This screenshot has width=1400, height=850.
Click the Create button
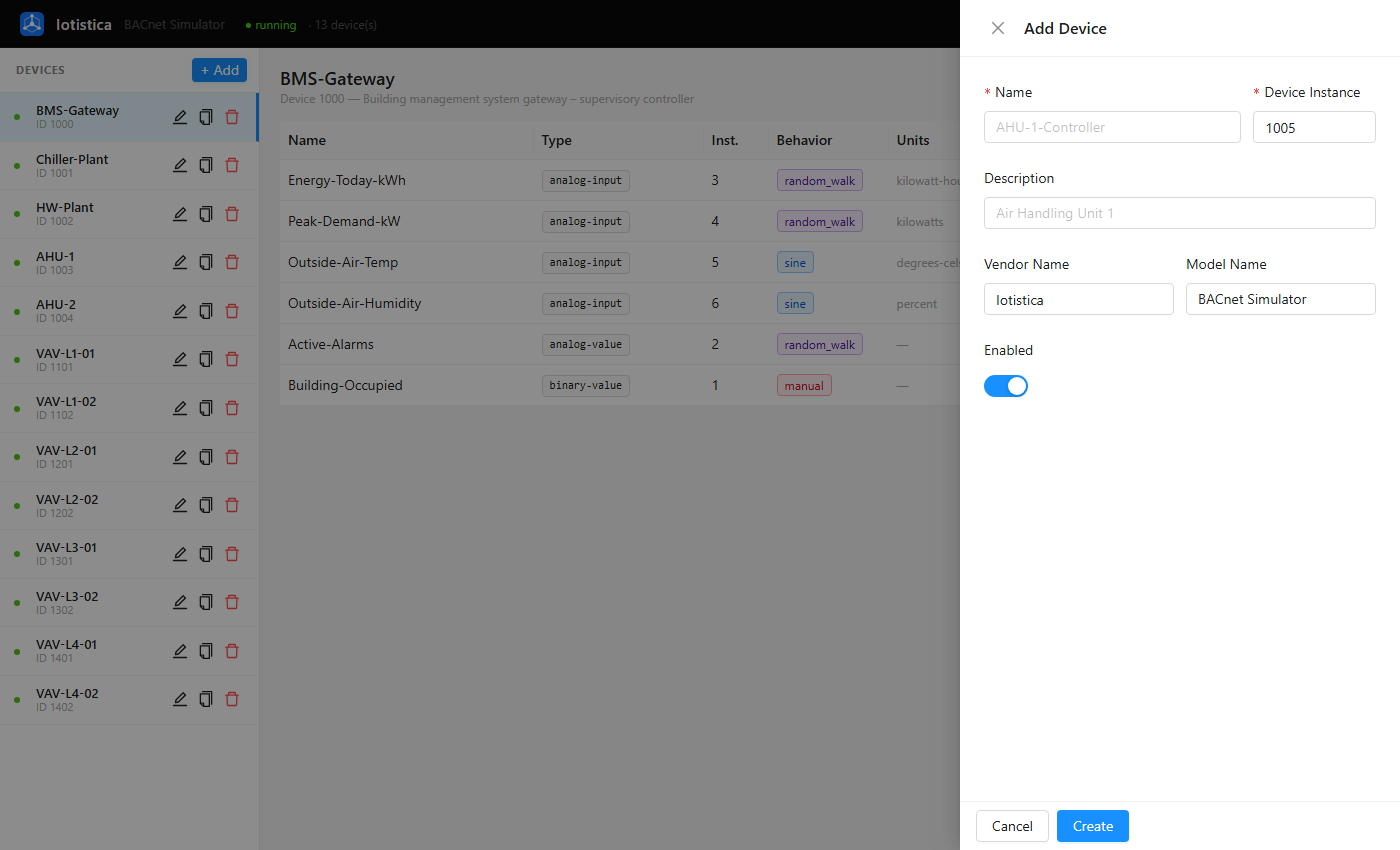(1093, 826)
